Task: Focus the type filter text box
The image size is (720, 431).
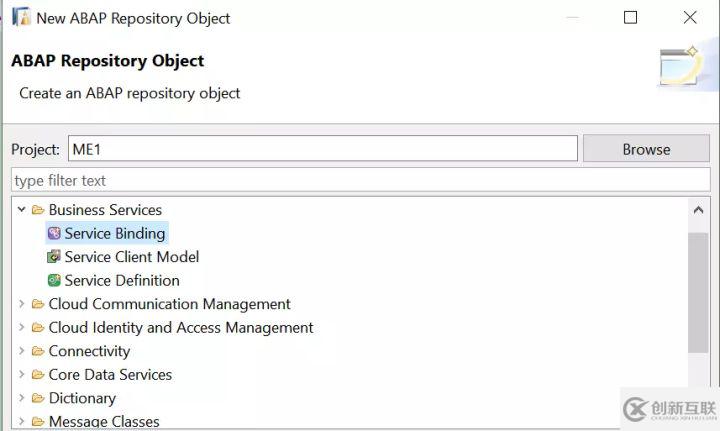Action: point(360,180)
